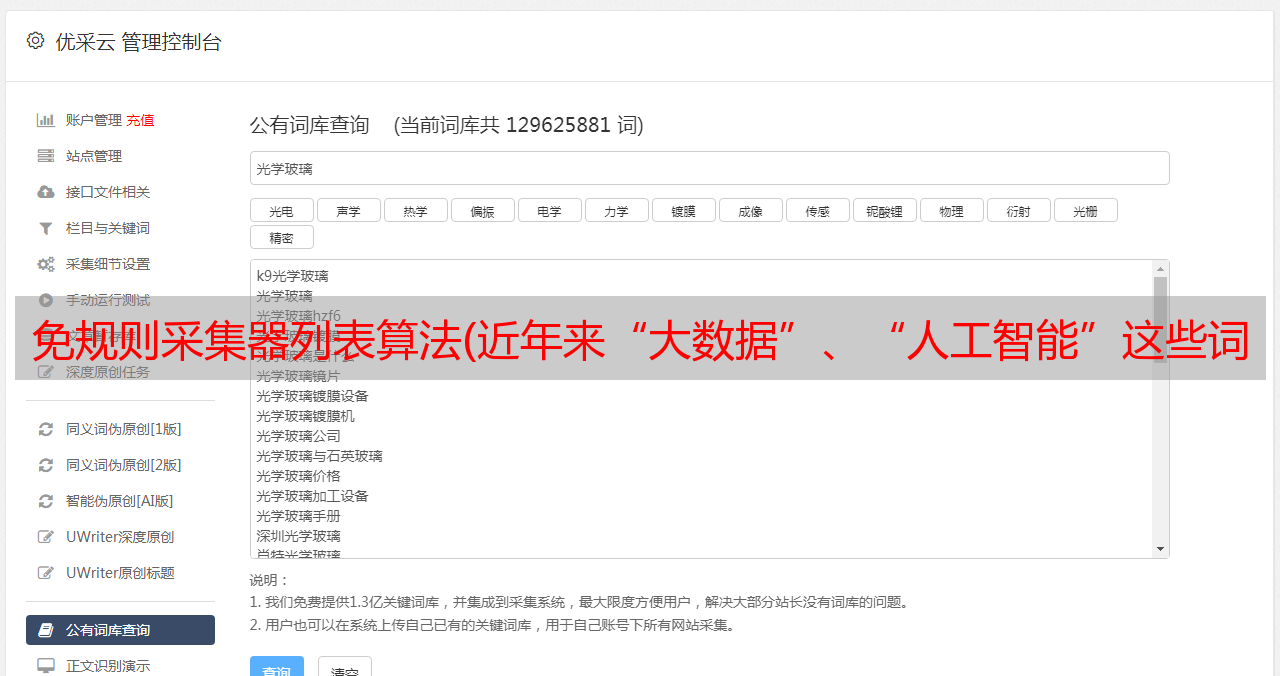Click the 光学玻璃加工设备 result row
The image size is (1280, 676).
[312, 496]
